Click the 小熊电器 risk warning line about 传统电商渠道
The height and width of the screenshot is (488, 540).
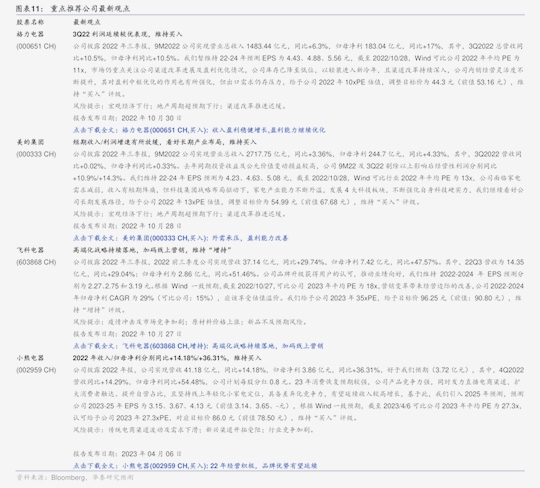194,430
